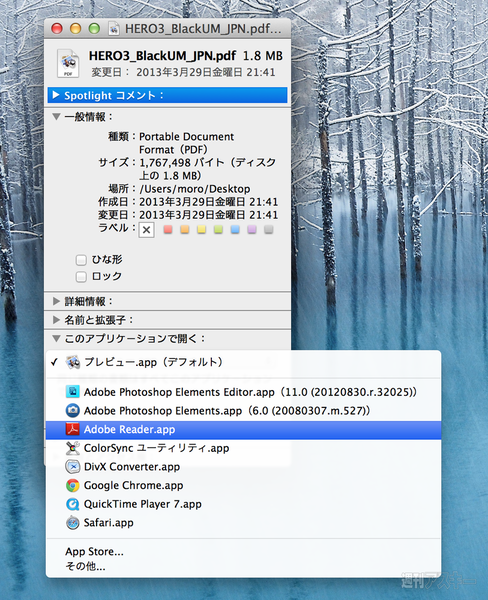The width and height of the screenshot is (488, 600).
Task: Choose Adobe Photoshop Elements.app 6.0
Action: (x=243, y=411)
